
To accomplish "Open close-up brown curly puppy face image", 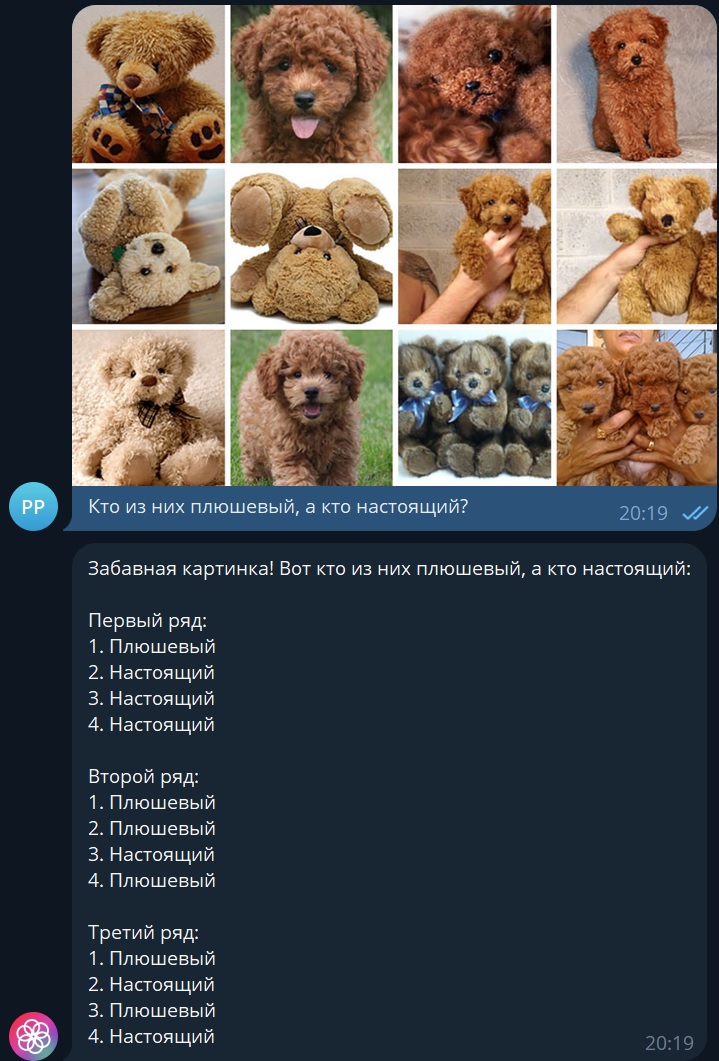I will coord(474,84).
